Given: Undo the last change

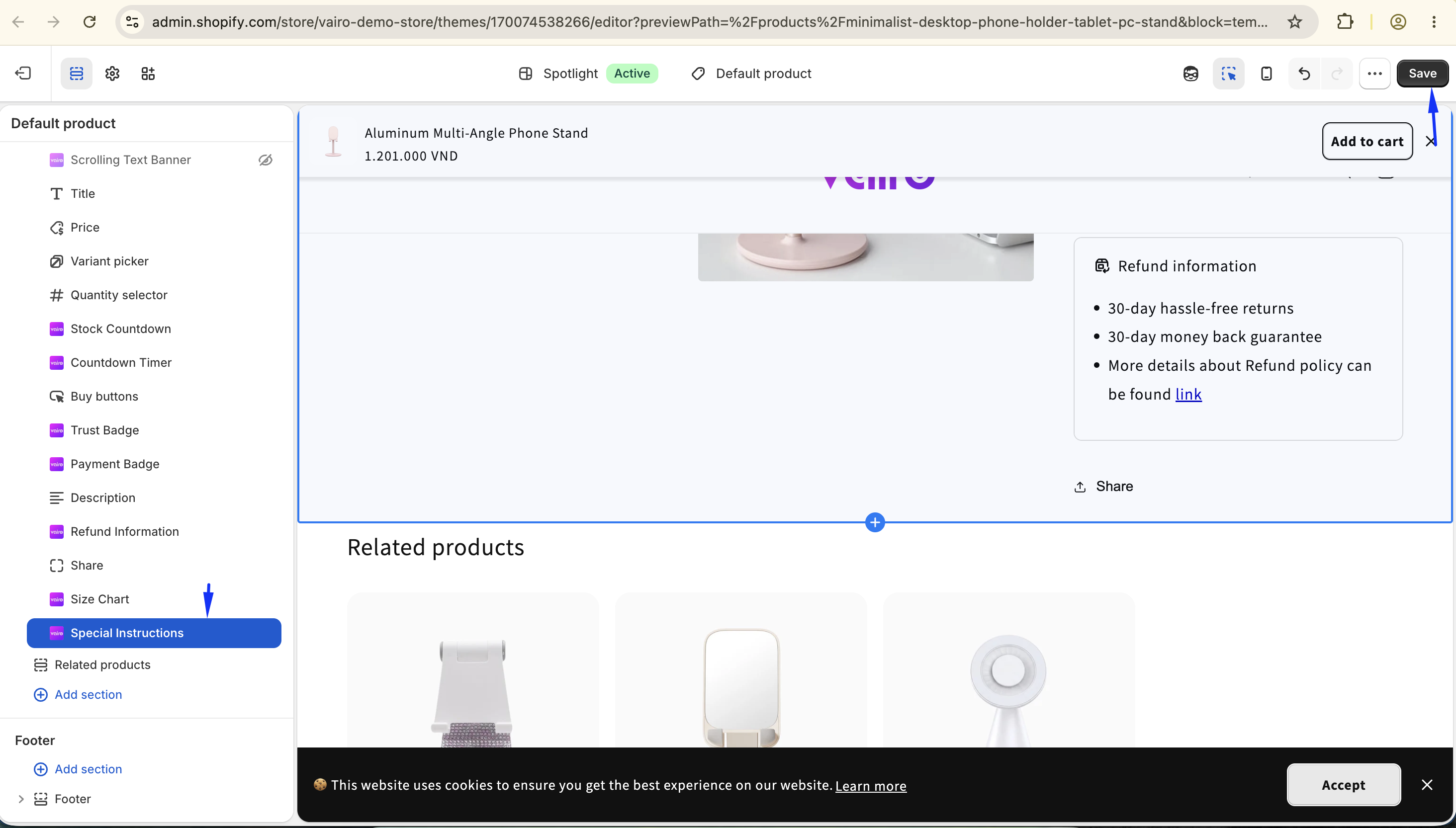Looking at the screenshot, I should (1304, 74).
